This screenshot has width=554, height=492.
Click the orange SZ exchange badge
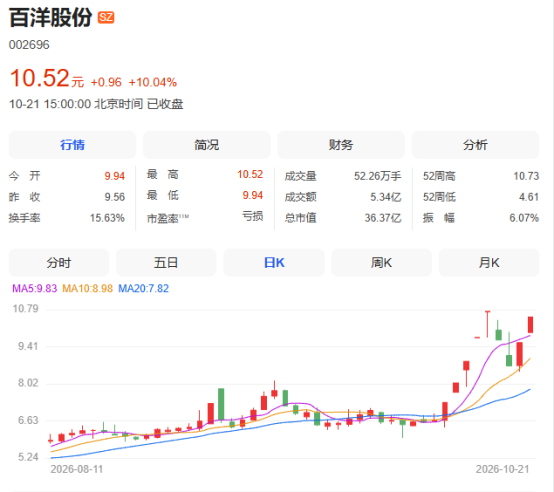106,17
